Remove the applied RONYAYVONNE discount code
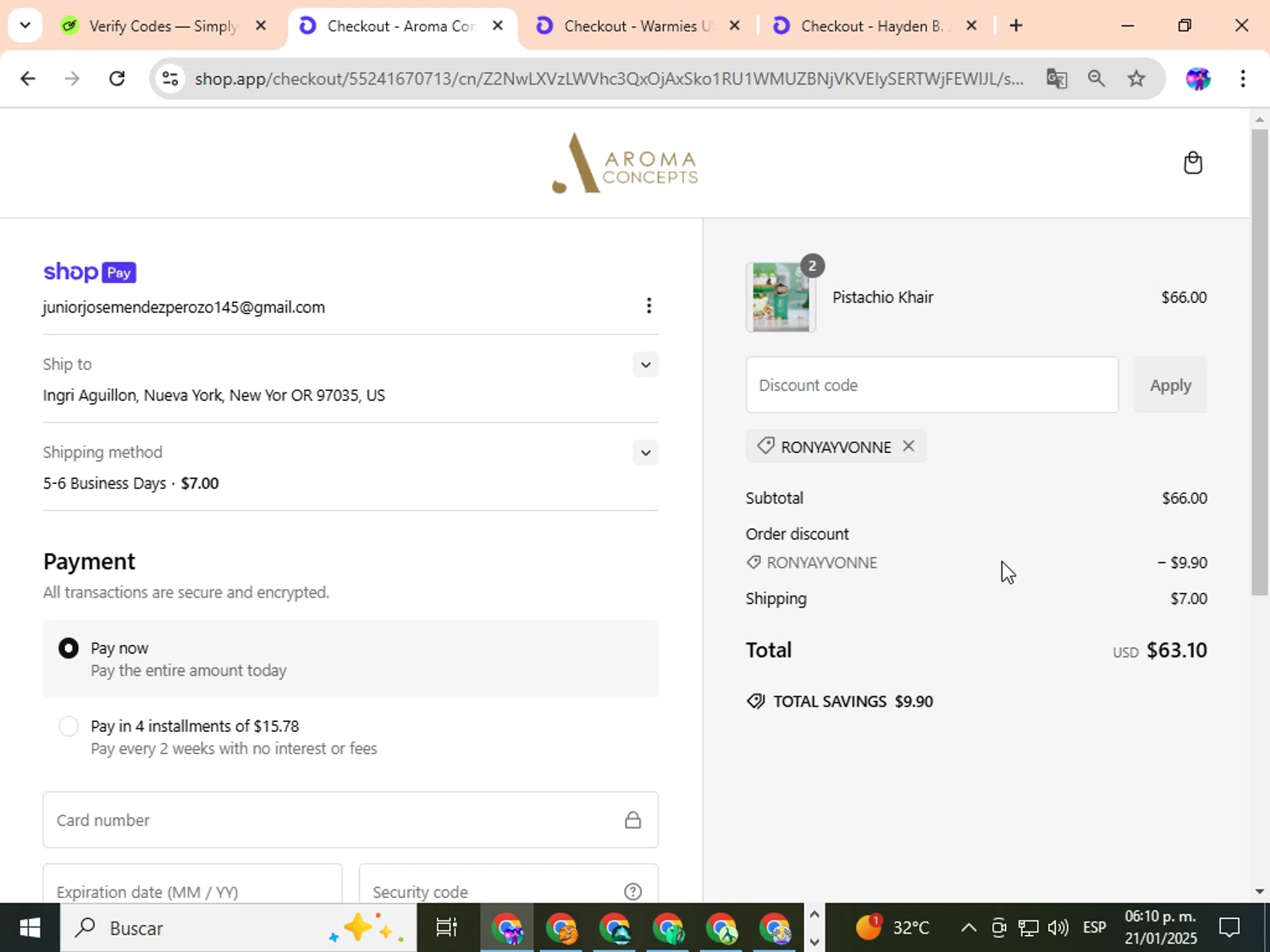 point(908,446)
